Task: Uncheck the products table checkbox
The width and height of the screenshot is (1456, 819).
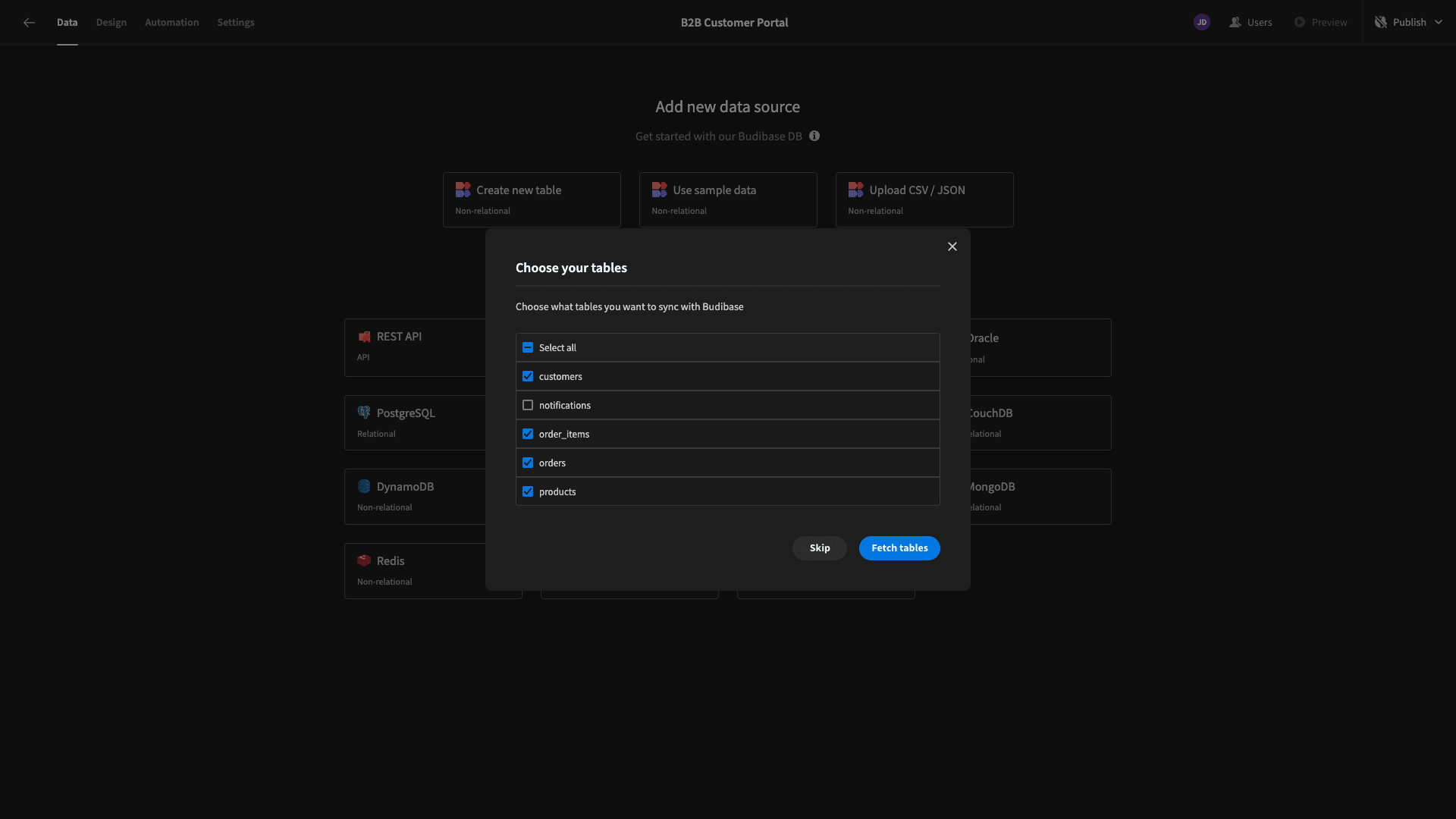Action: (528, 491)
